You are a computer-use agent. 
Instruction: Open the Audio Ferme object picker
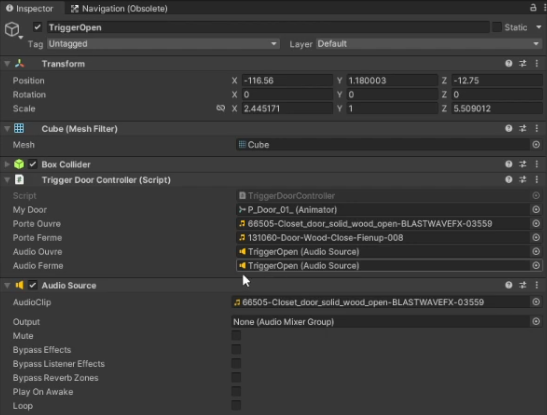point(536,265)
